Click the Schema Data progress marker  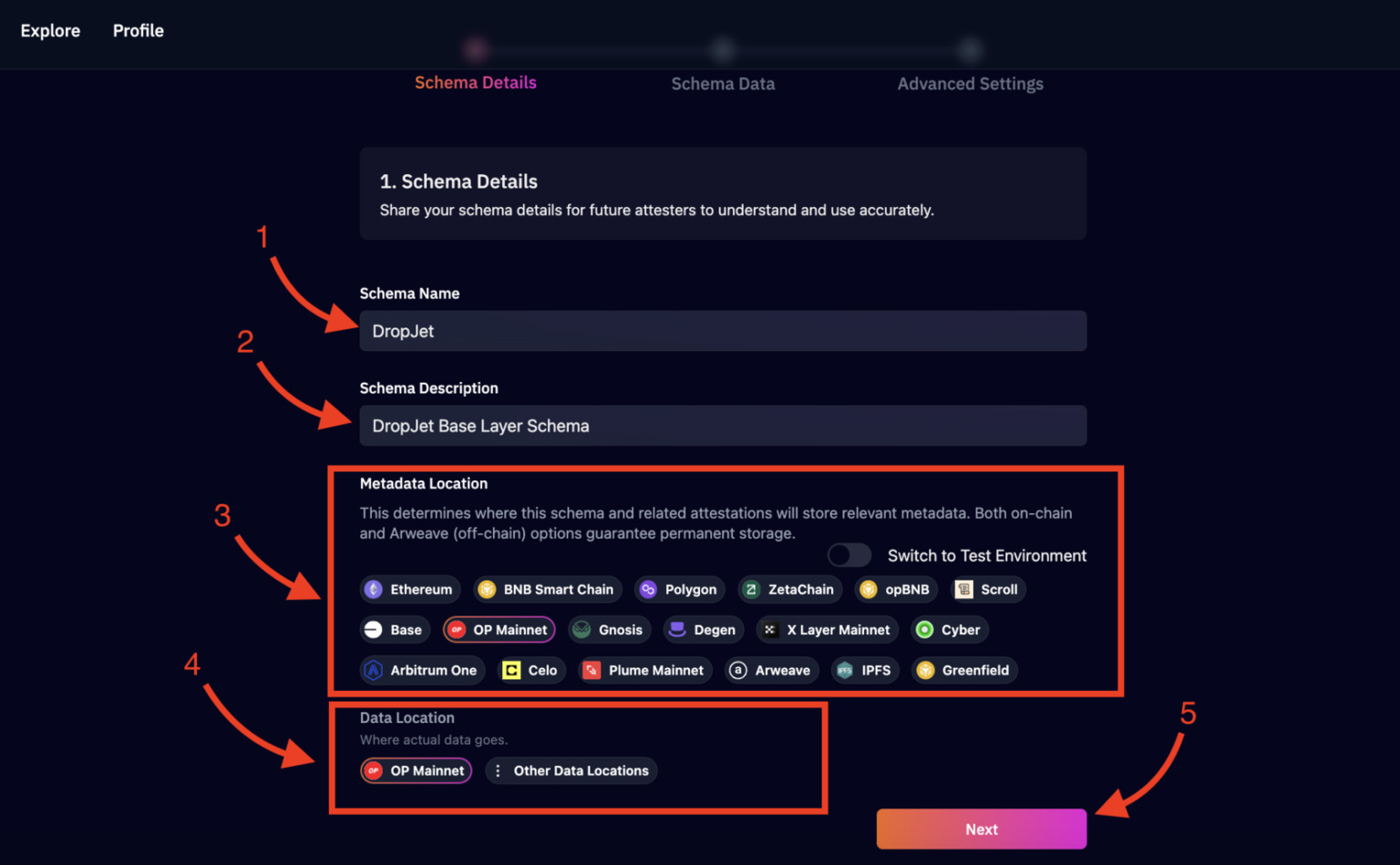tap(723, 50)
